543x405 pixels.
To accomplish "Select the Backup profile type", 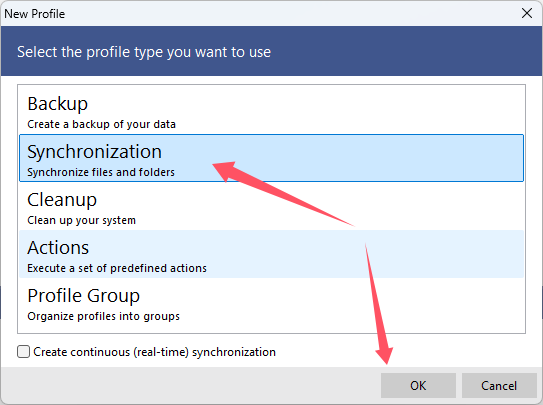I will click(271, 110).
